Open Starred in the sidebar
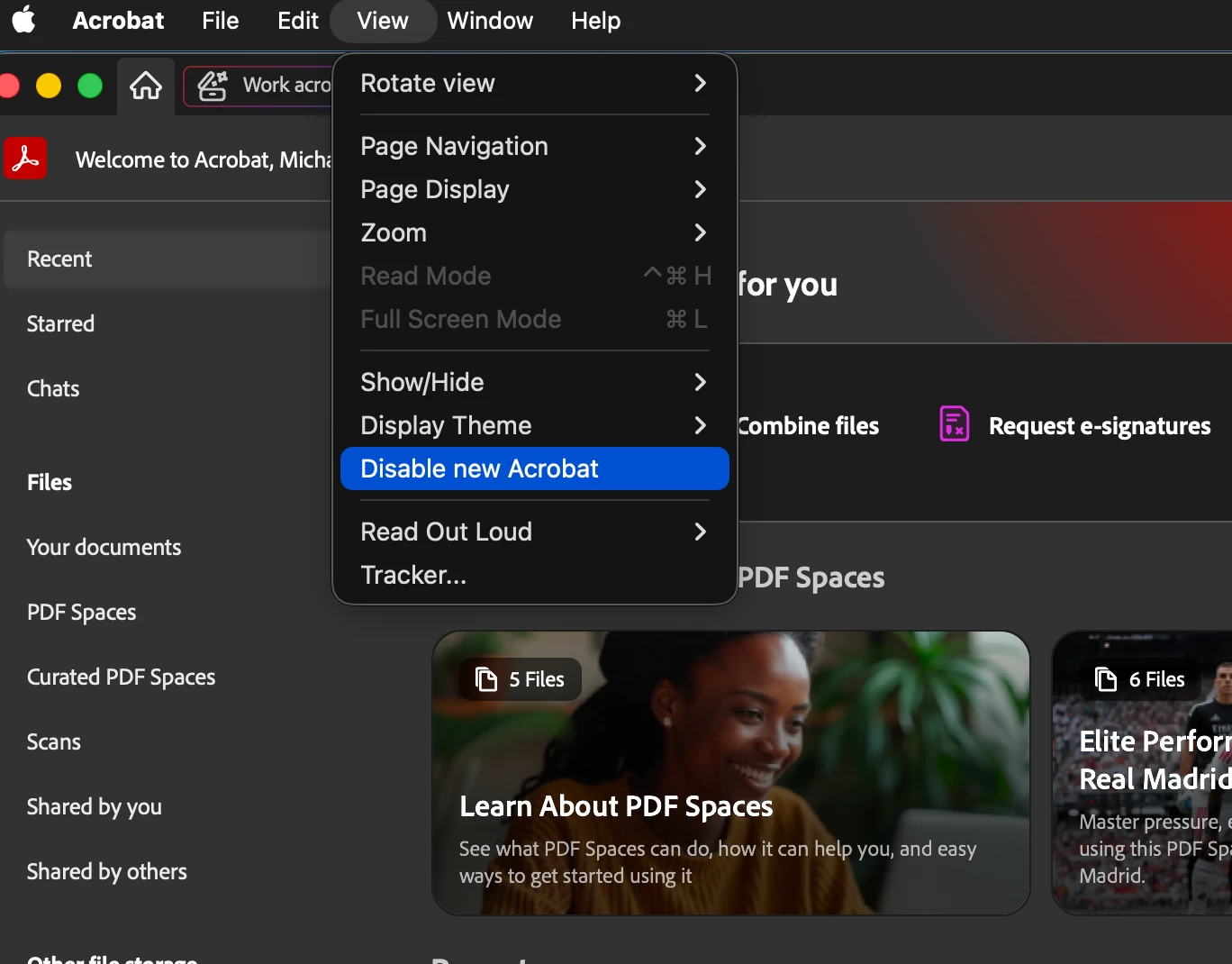Viewport: 1232px width, 964px height. (x=60, y=324)
